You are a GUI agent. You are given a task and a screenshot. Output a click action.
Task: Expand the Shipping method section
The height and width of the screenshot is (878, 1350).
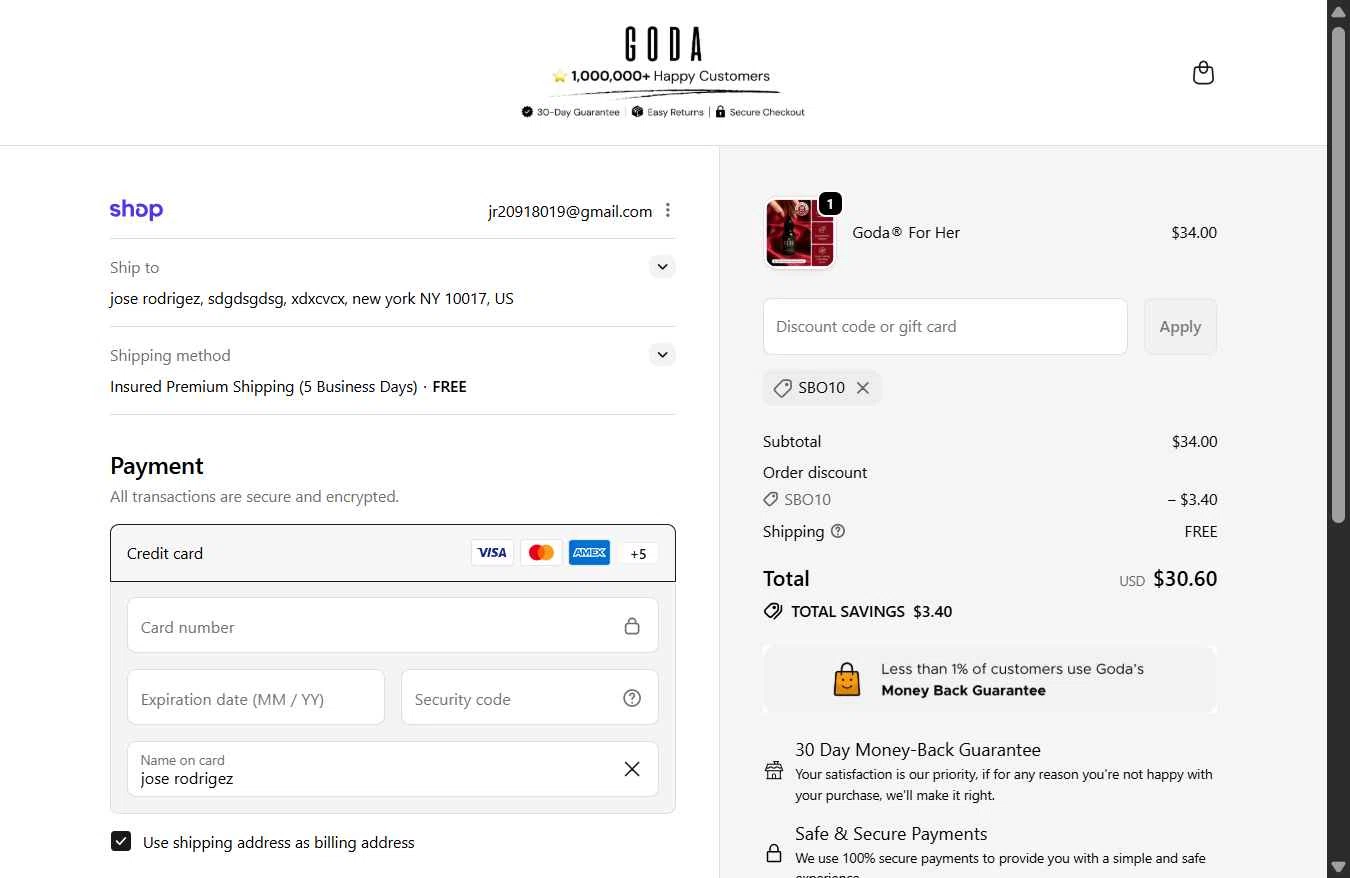[662, 355]
